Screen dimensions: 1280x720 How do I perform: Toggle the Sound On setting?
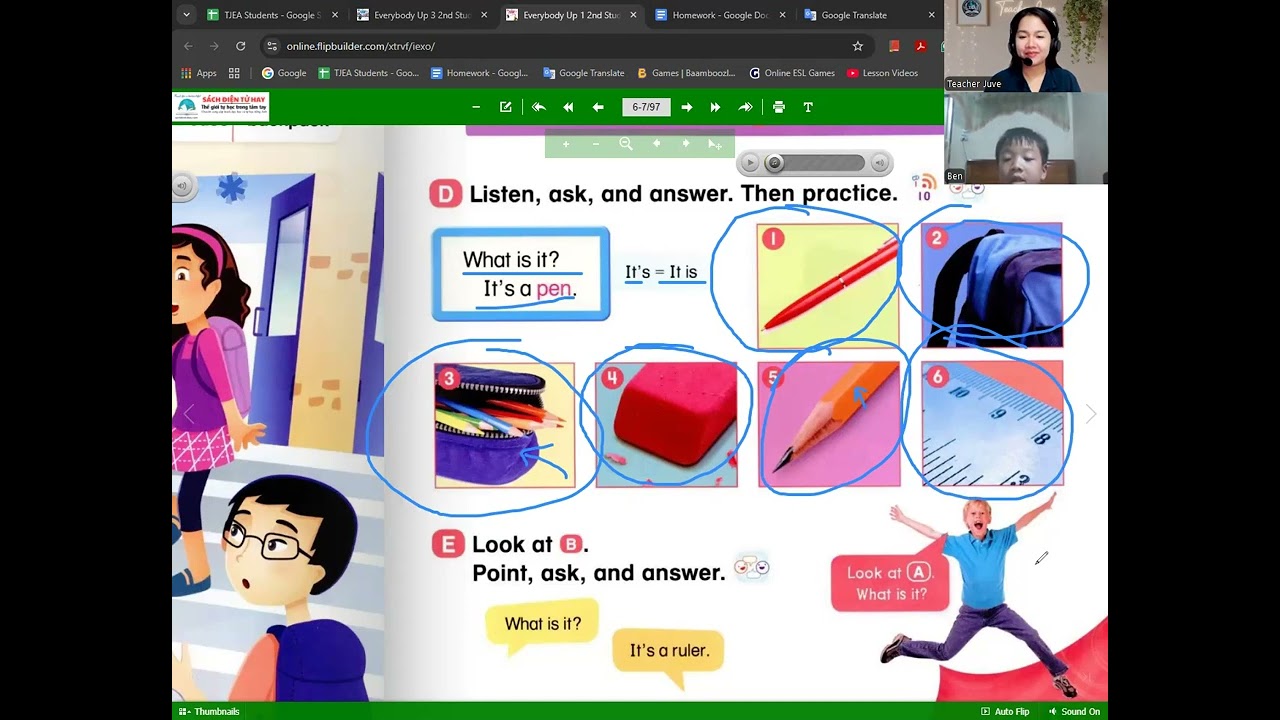(x=1074, y=712)
